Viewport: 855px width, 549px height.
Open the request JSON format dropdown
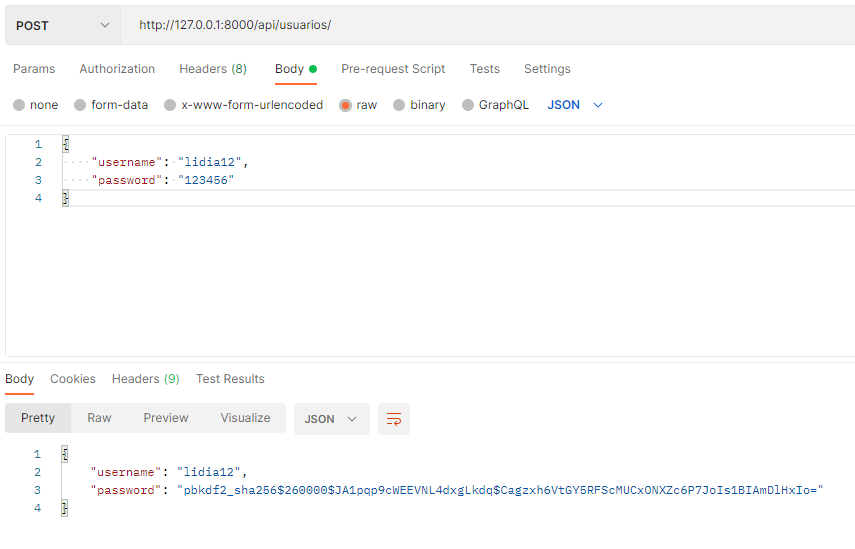(575, 105)
